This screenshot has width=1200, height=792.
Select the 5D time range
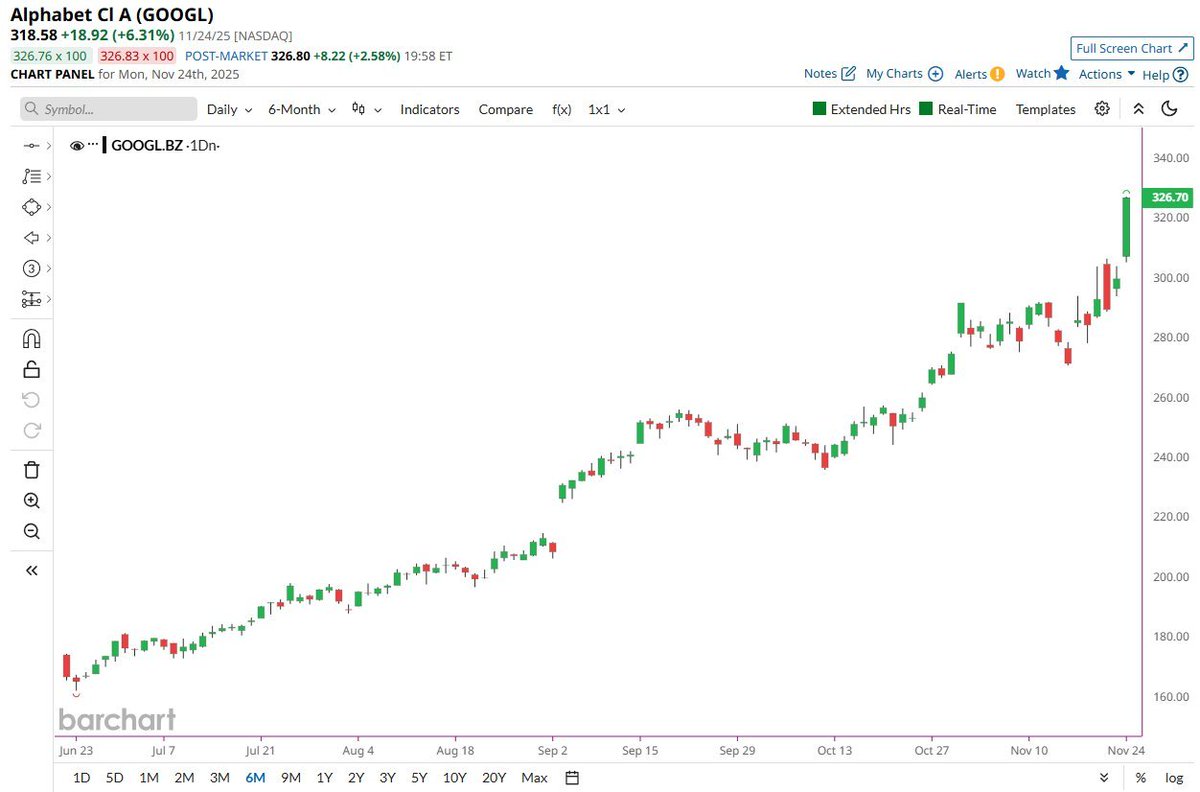114,777
